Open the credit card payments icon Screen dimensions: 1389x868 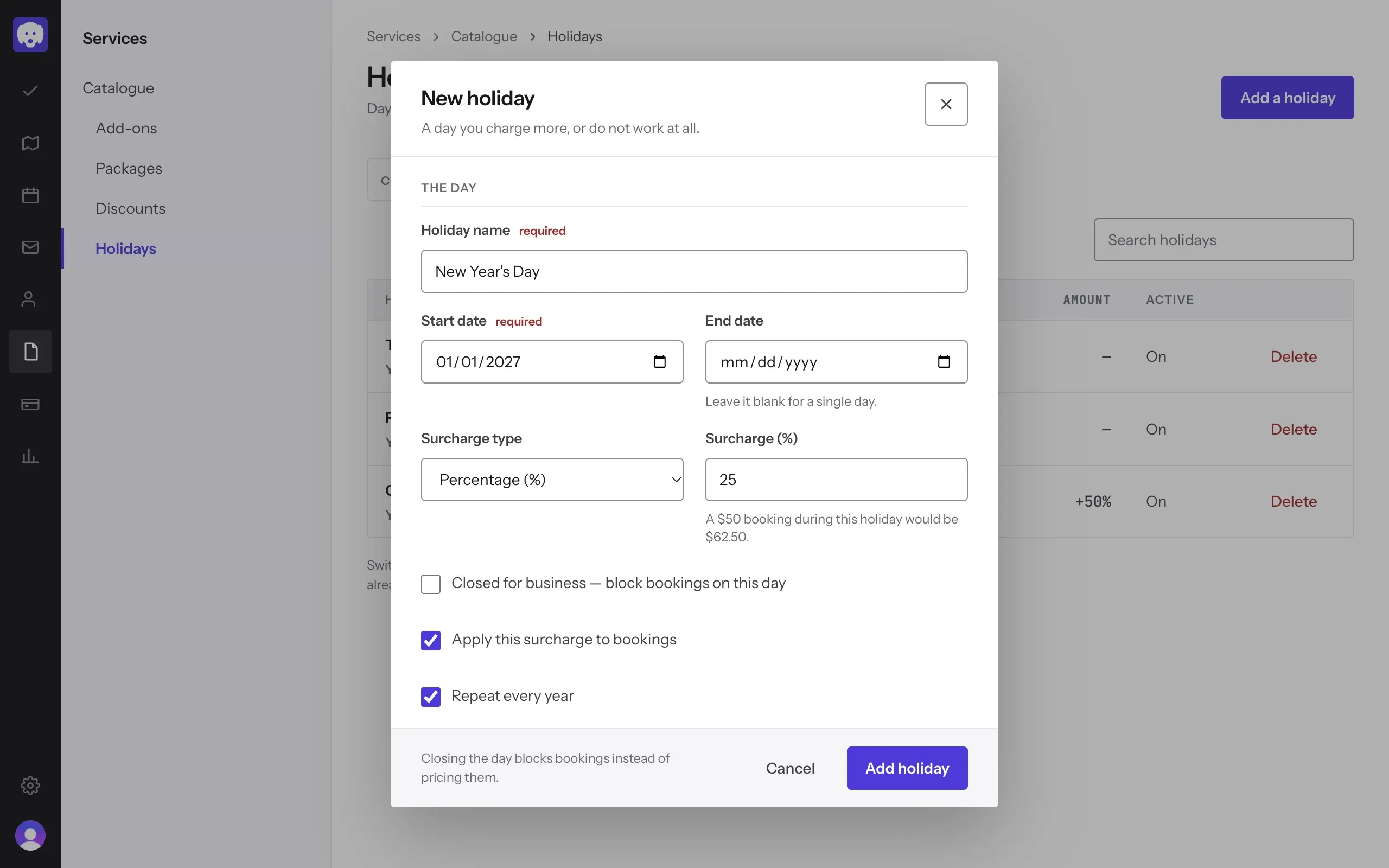coord(30,404)
